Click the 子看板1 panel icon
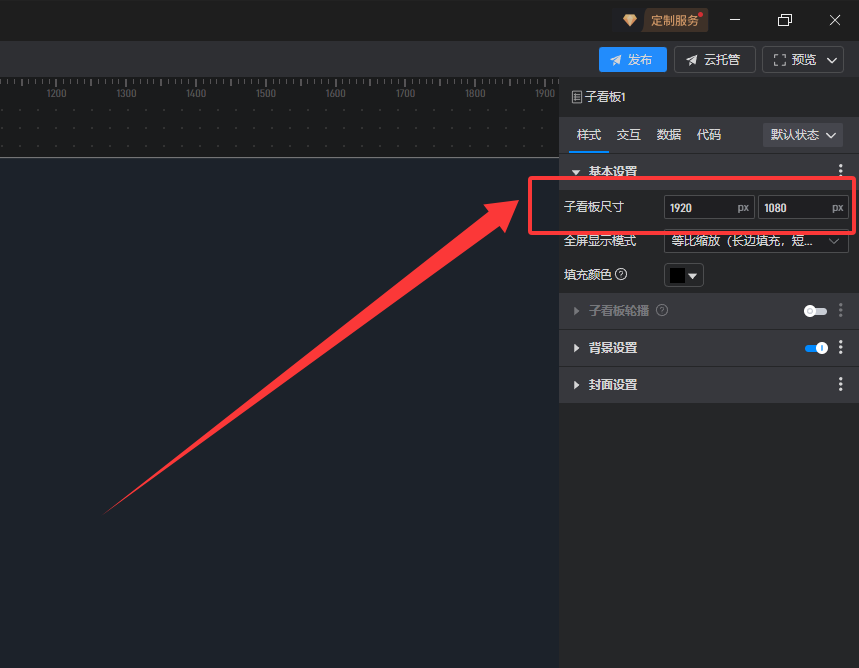This screenshot has width=859, height=668. 576,98
